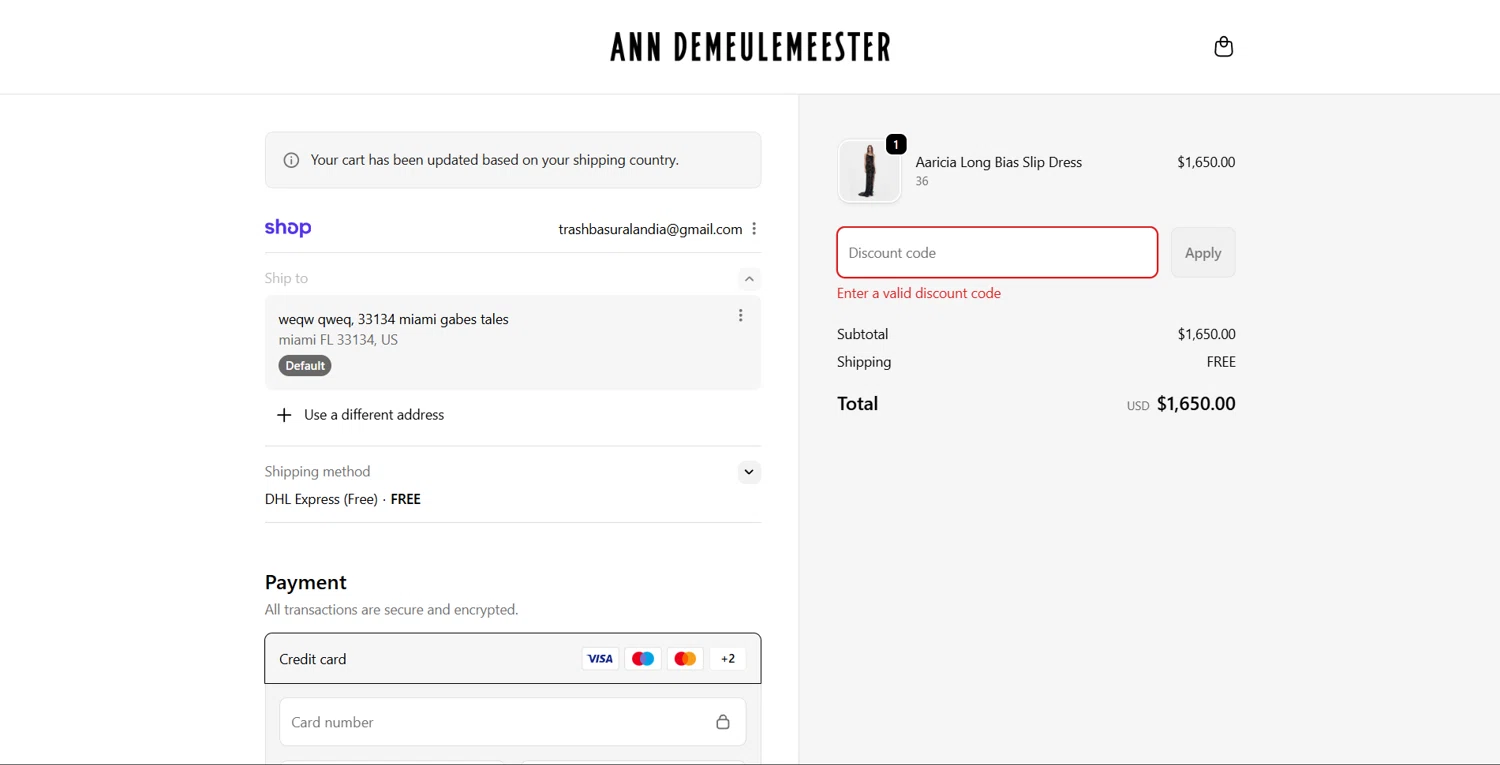This screenshot has width=1500, height=765.
Task: Open options menu for miami address
Action: click(x=740, y=316)
